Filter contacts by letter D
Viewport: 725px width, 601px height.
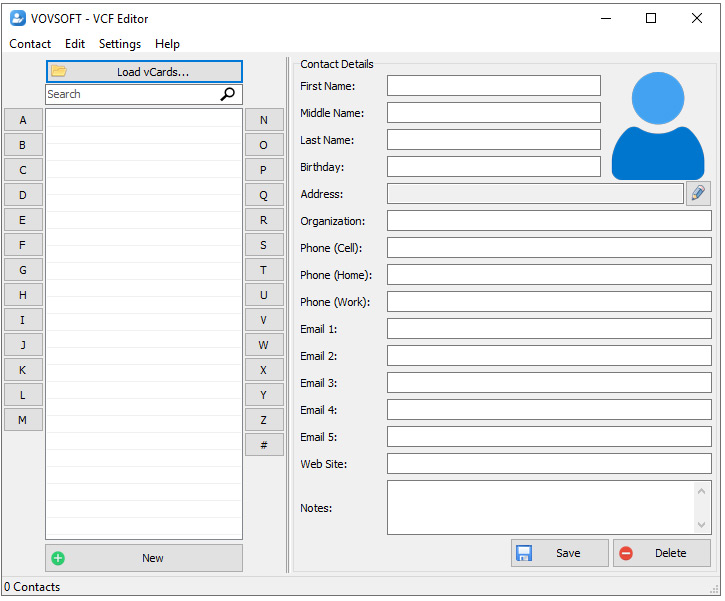pos(23,195)
